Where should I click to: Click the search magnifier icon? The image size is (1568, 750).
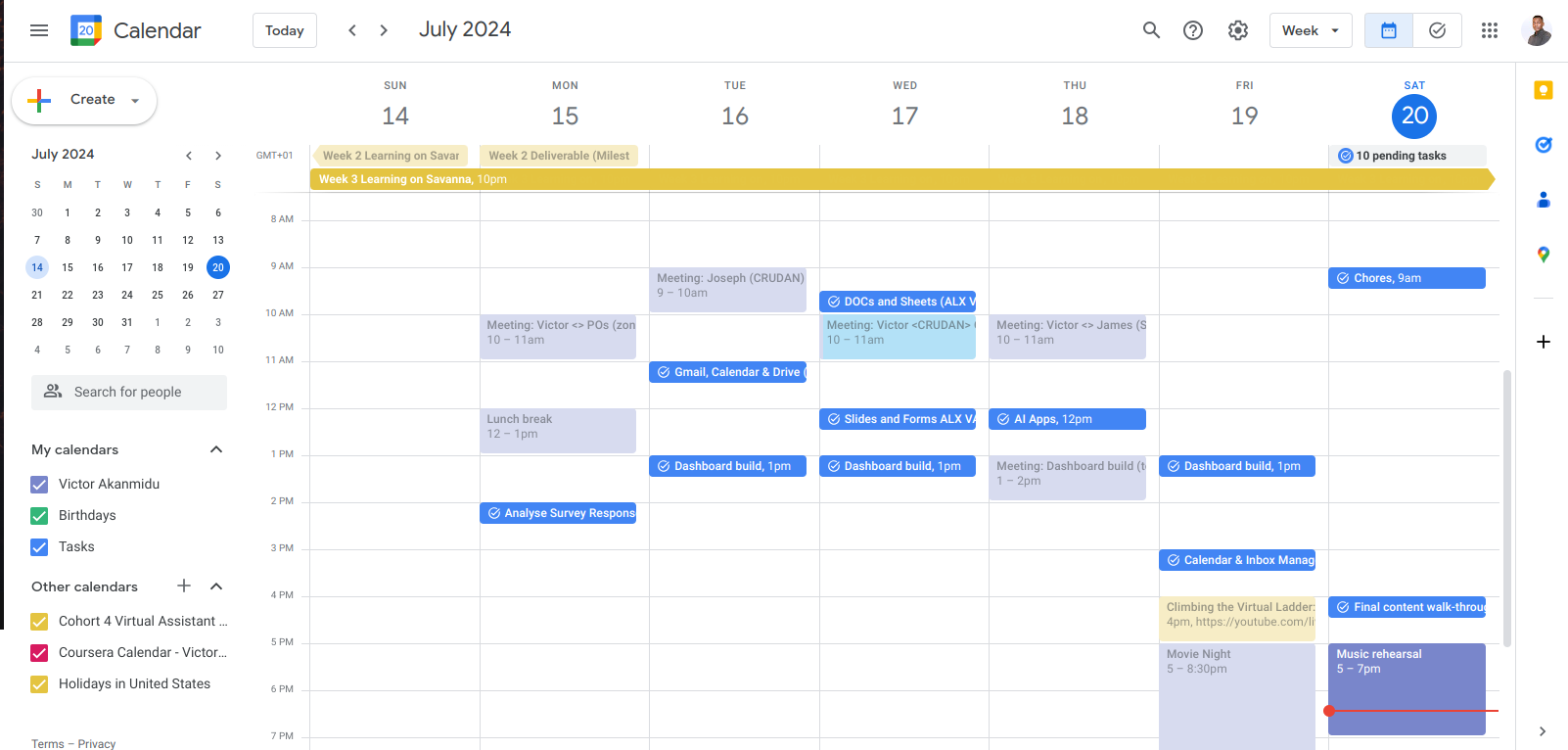tap(1151, 30)
